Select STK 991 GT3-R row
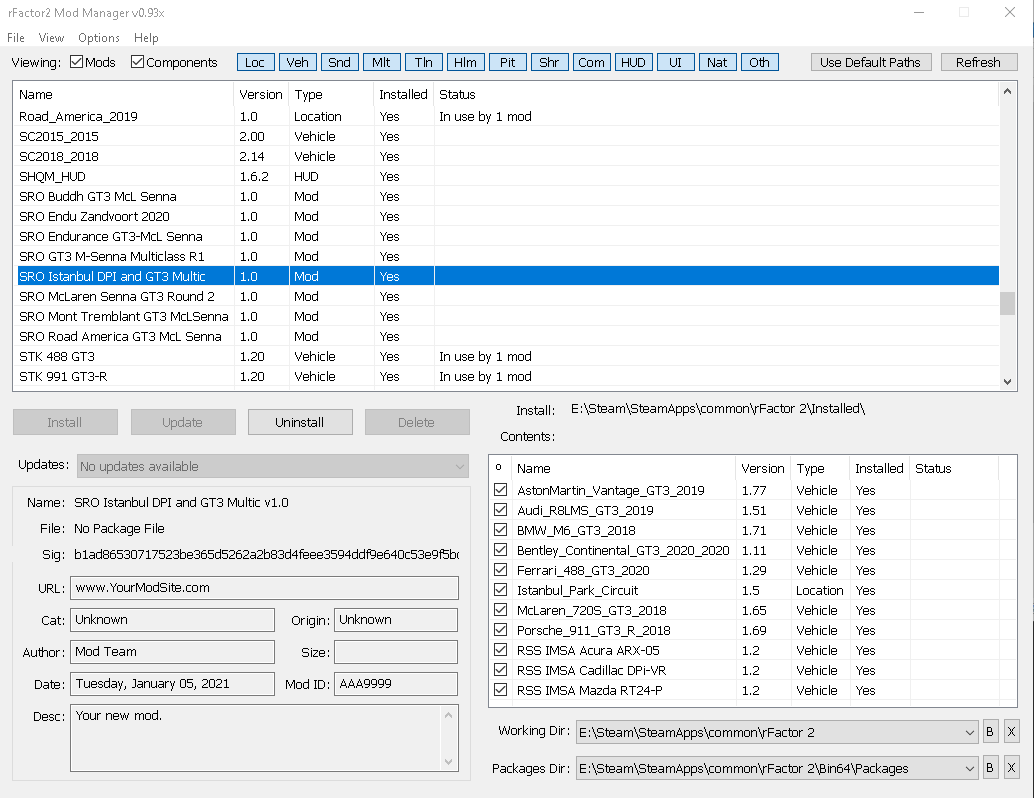1034x798 pixels. (506, 376)
